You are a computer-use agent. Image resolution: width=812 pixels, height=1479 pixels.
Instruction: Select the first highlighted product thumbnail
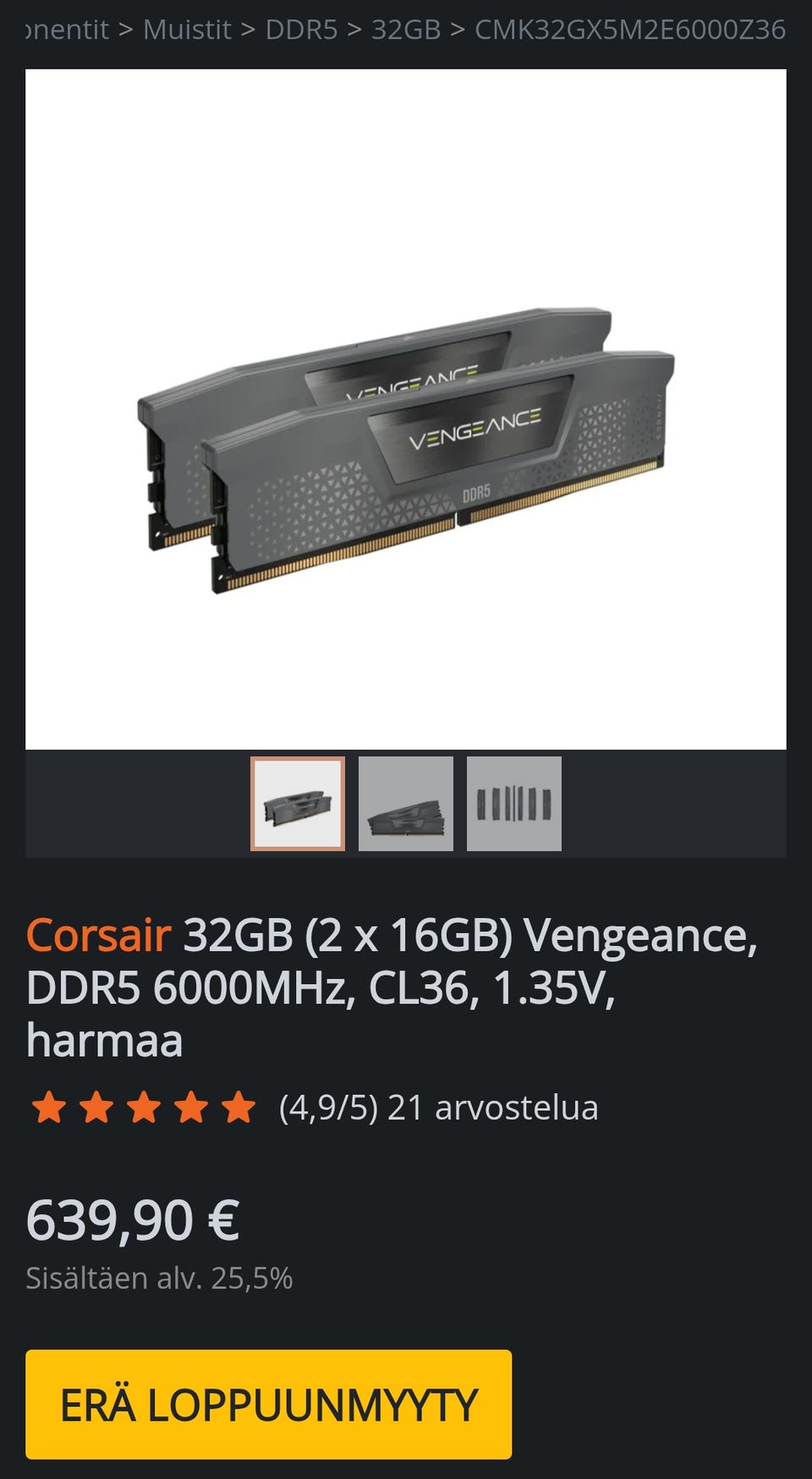tap(298, 804)
